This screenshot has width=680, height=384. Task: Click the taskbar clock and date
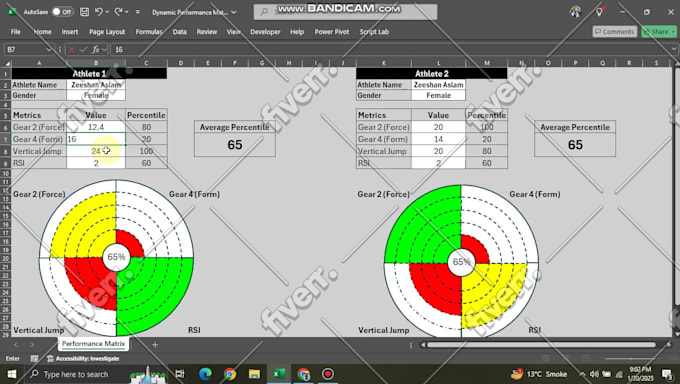pyautogui.click(x=640, y=374)
